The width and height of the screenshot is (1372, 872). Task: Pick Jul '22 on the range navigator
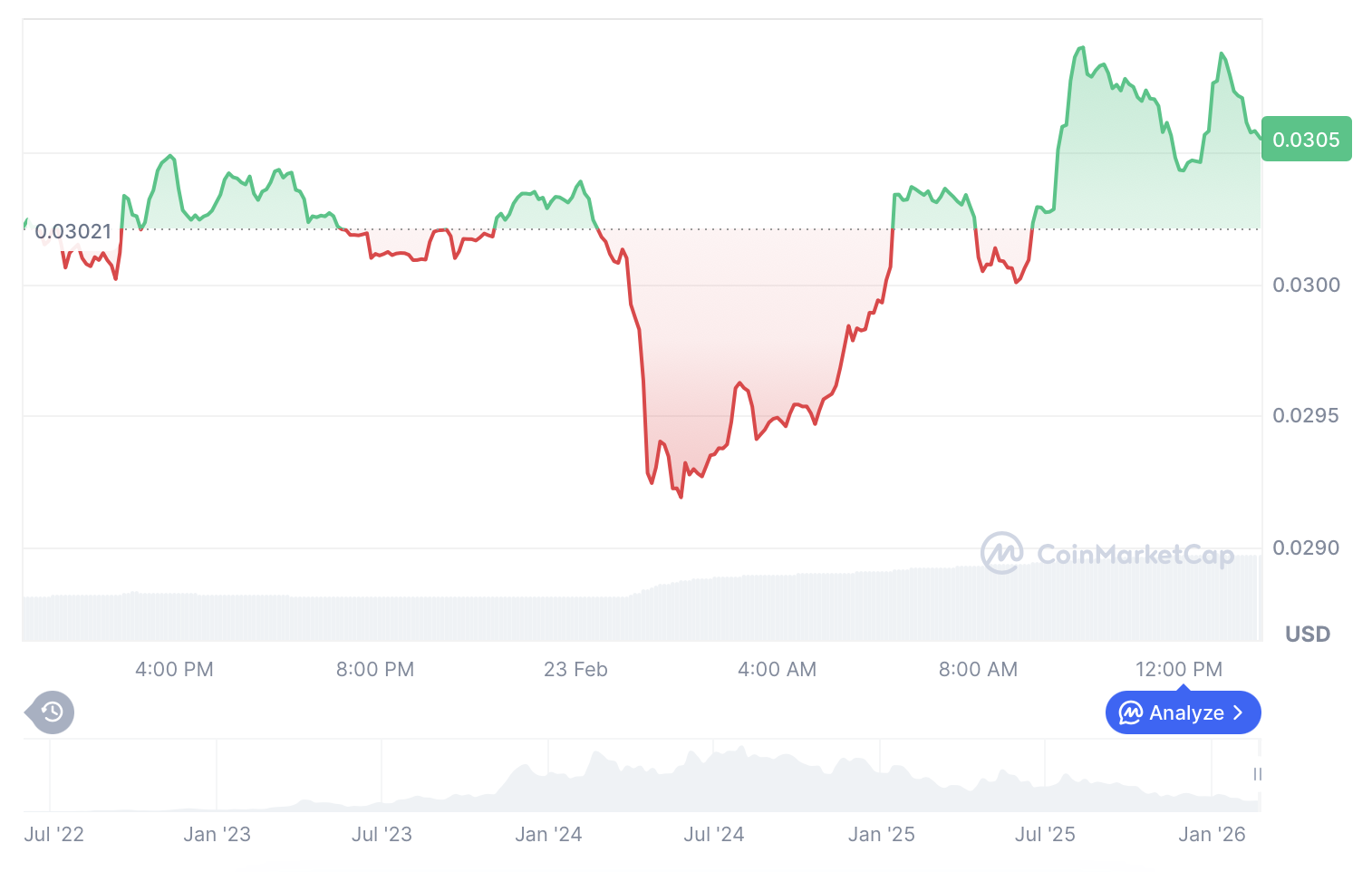pos(54,835)
